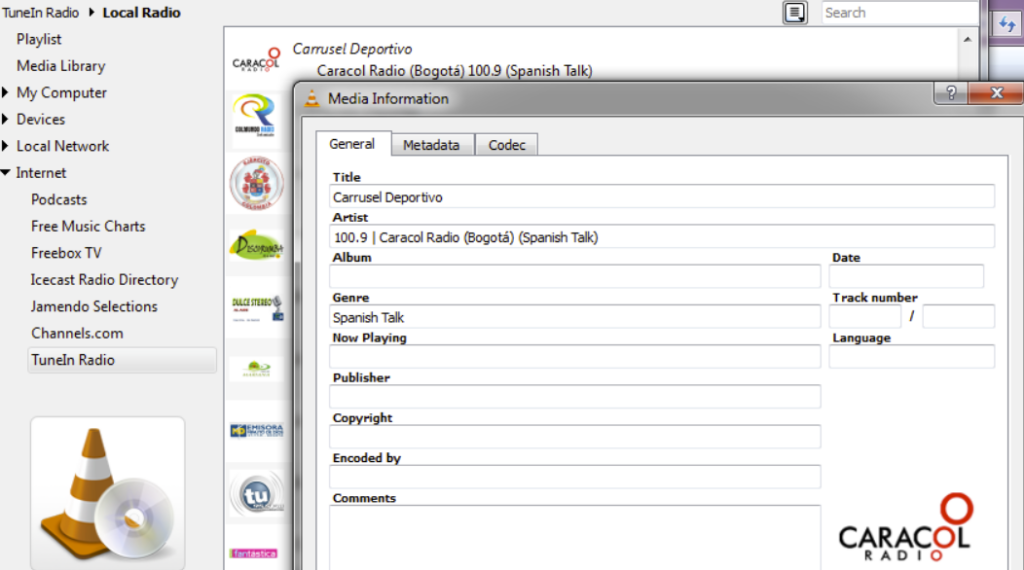Click the Album field
Screen dimensions: 1024x570
(x=575, y=276)
